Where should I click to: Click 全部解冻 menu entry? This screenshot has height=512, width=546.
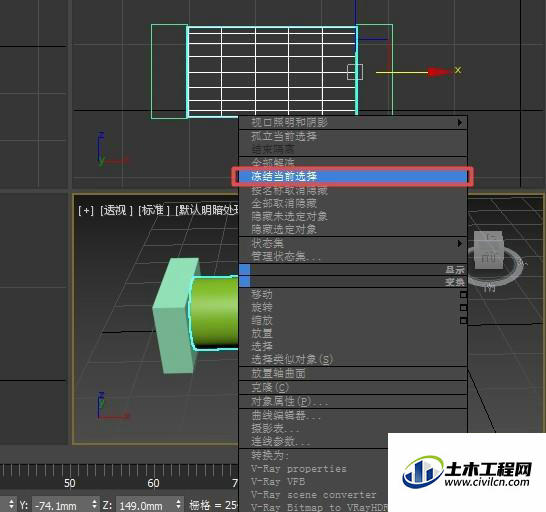pos(353,162)
